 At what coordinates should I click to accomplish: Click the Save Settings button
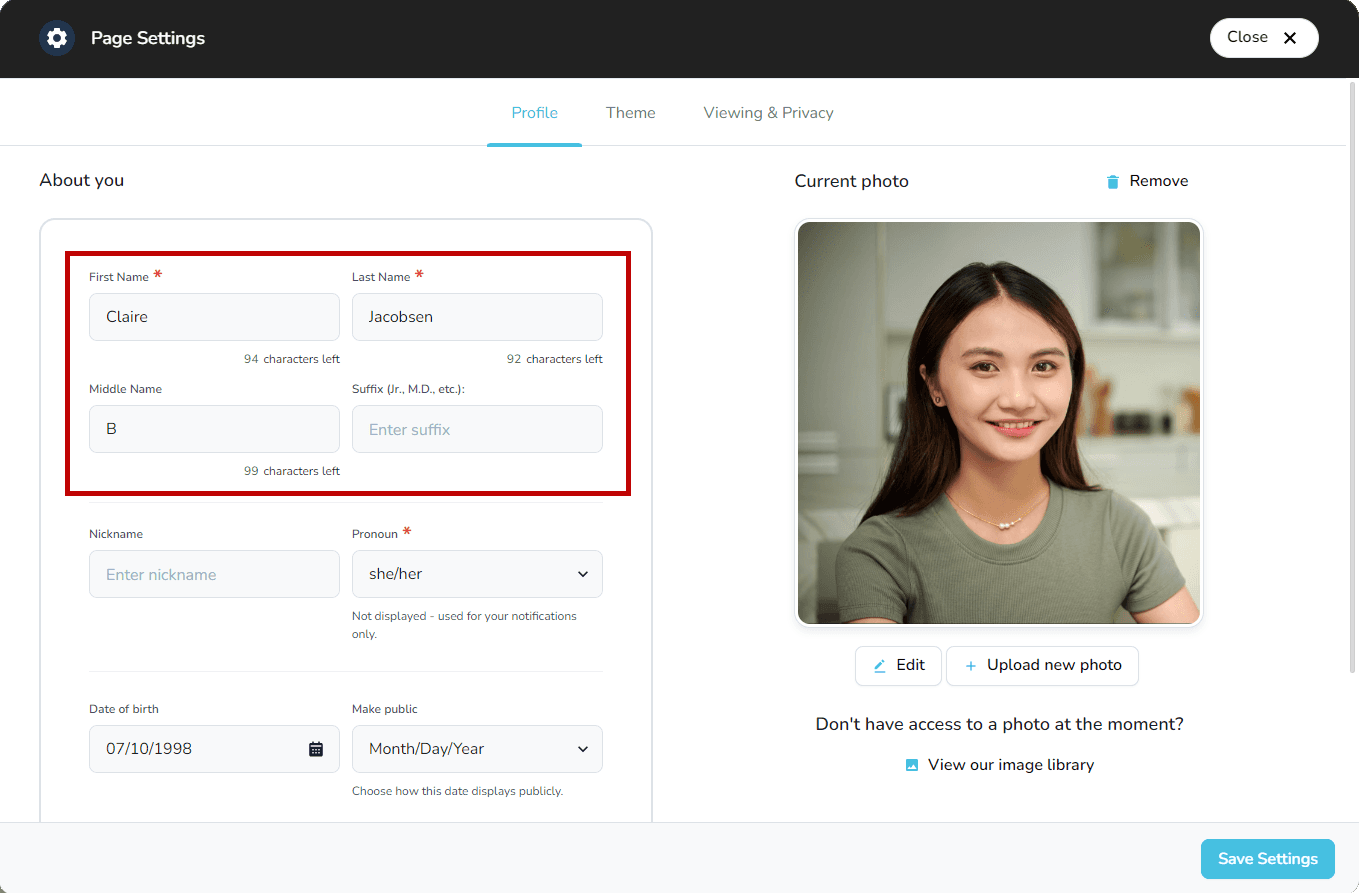1267,858
